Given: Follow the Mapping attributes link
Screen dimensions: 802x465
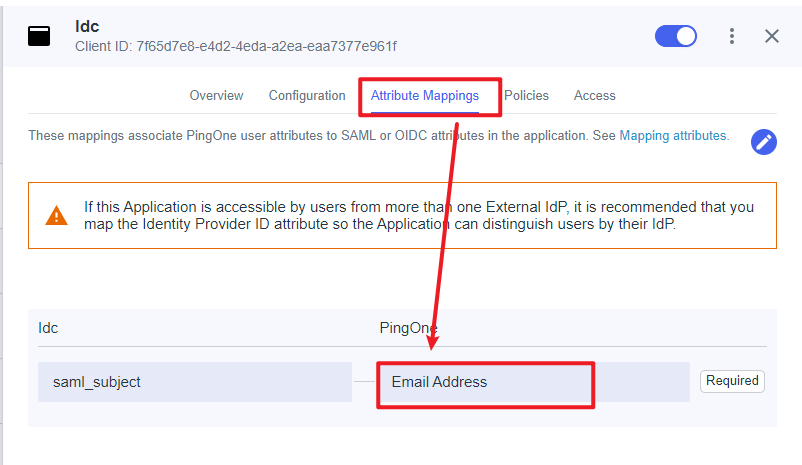Looking at the screenshot, I should tap(673, 135).
